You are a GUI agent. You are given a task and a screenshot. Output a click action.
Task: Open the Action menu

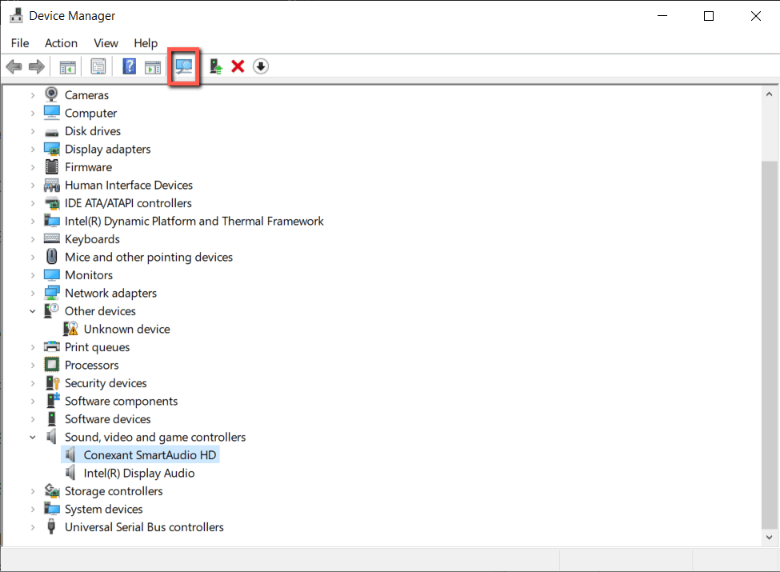61,43
